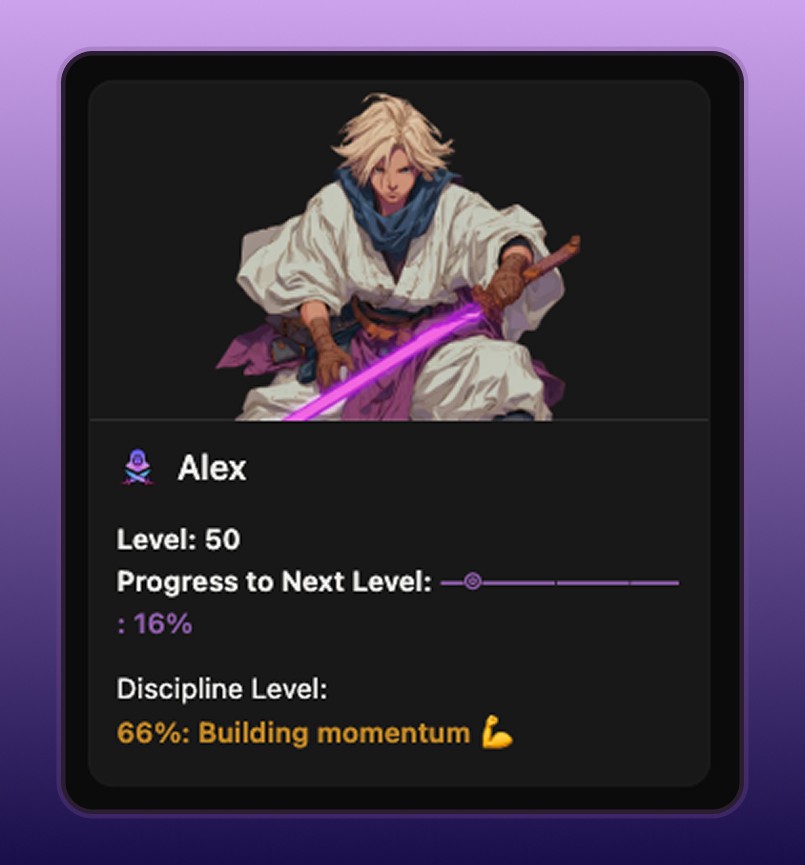Click the Progress to Next Level label
Viewport: 805px width, 865px height.
[x=274, y=581]
